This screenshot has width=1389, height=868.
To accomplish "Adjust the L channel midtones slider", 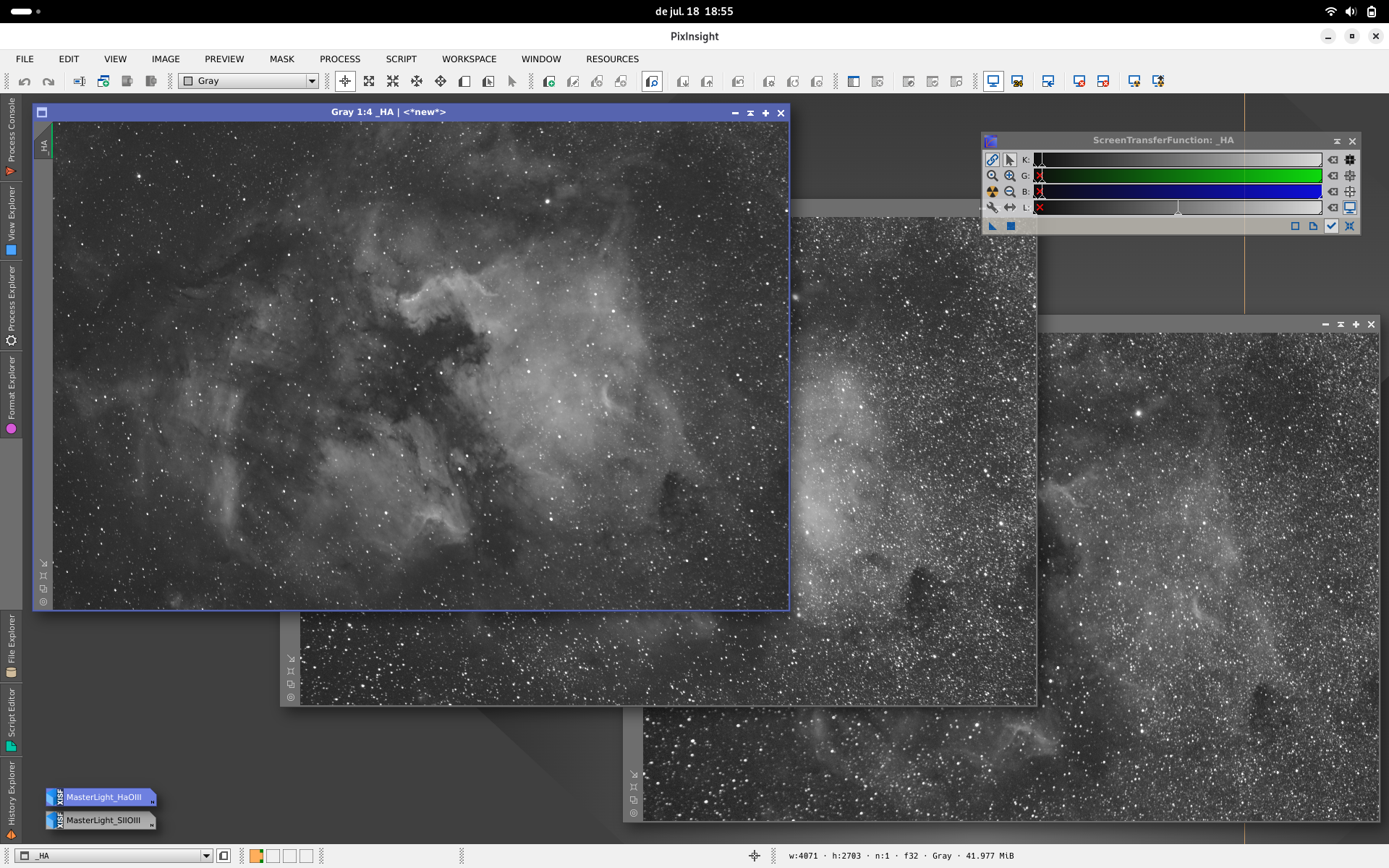I will (1178, 210).
